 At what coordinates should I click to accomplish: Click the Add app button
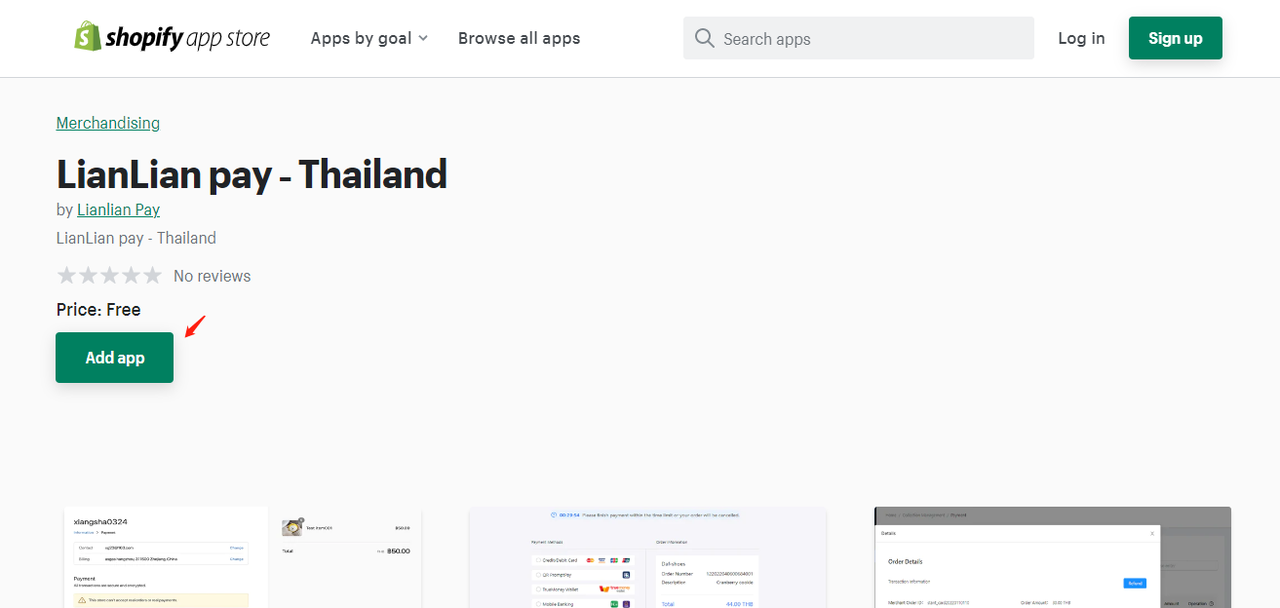click(115, 358)
